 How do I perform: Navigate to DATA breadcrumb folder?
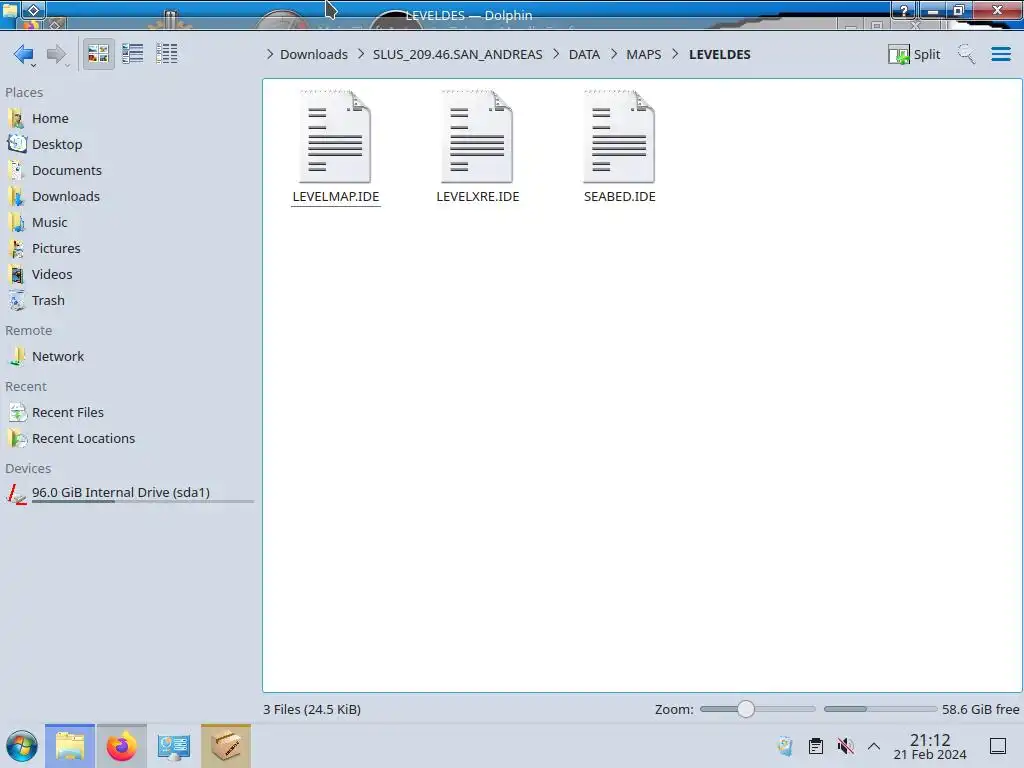[584, 54]
